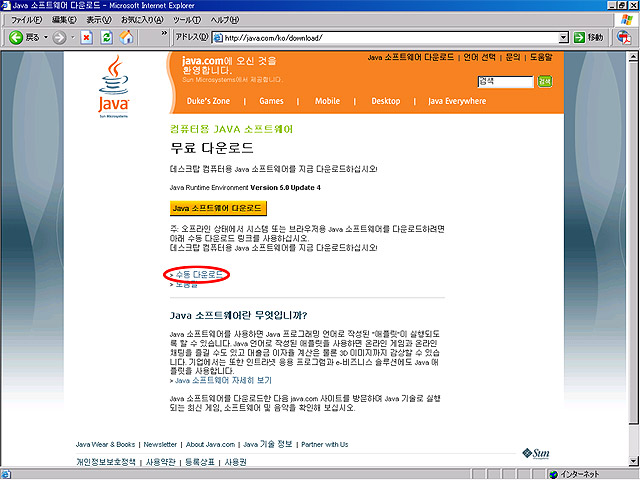Click the Java 기술 정보 footer link
This screenshot has width=640, height=480.
tap(268, 444)
